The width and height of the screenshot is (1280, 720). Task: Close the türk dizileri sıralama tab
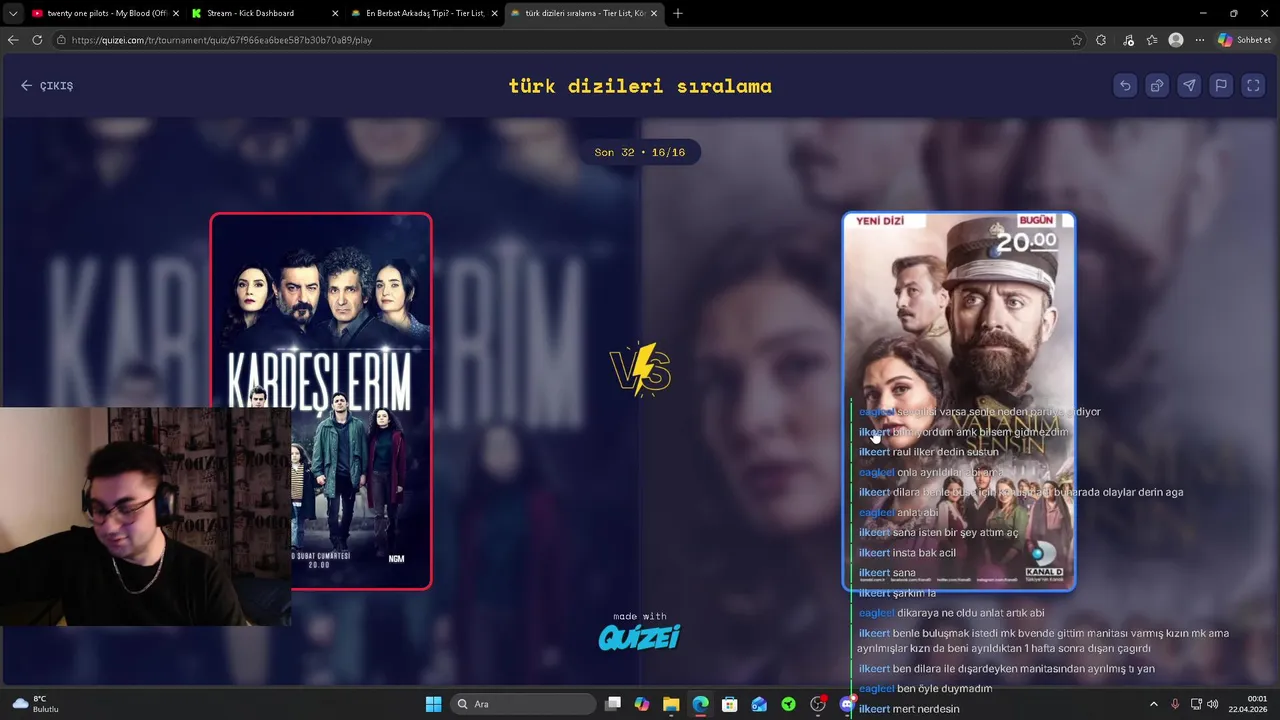[x=654, y=13]
